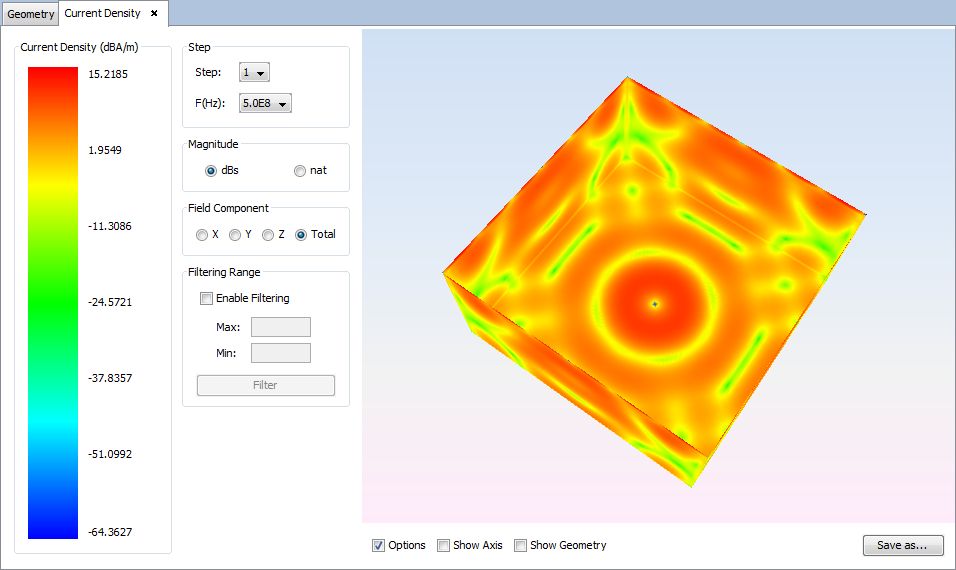The height and width of the screenshot is (570, 956).
Task: Select Z field component
Action: pos(268,235)
